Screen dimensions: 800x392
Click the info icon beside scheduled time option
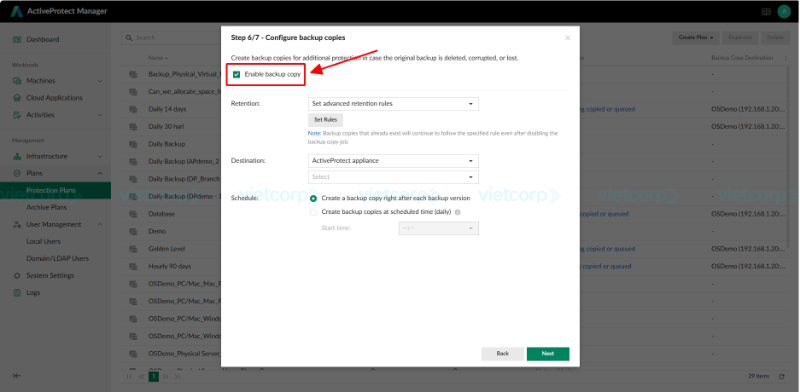[458, 212]
